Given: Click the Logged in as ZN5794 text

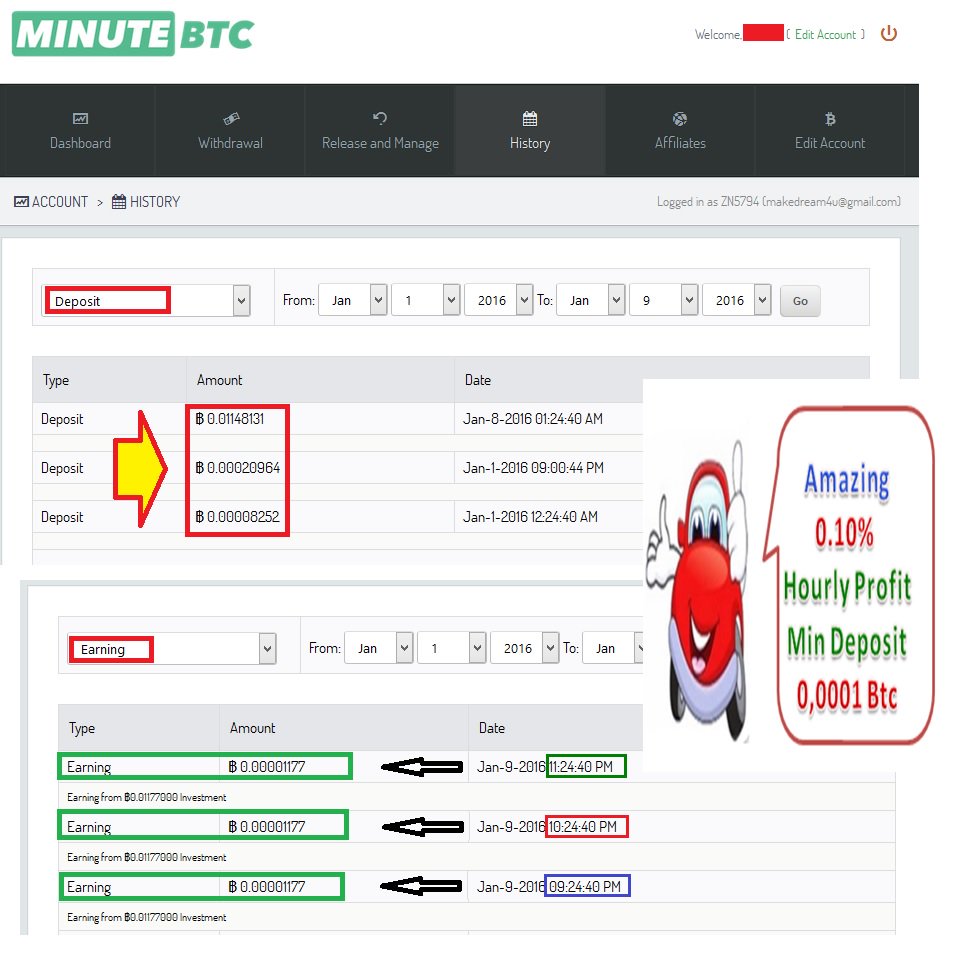Looking at the screenshot, I should pos(778,201).
